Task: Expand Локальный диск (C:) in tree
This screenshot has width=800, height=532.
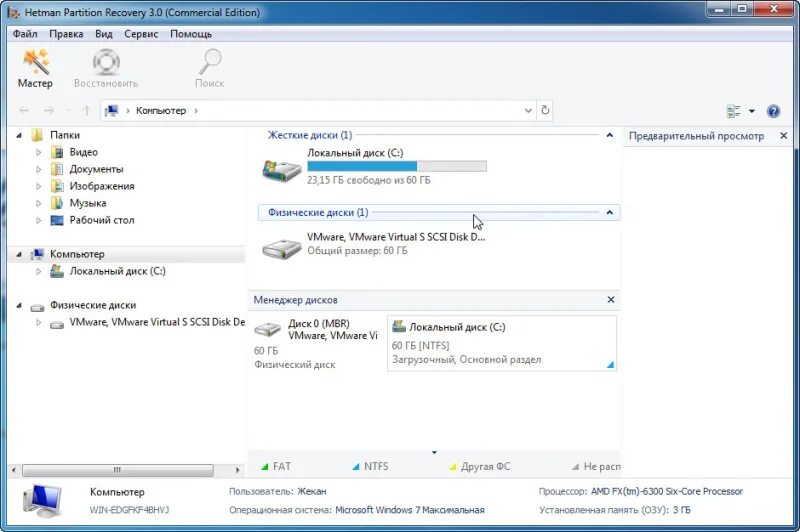Action: coord(38,271)
